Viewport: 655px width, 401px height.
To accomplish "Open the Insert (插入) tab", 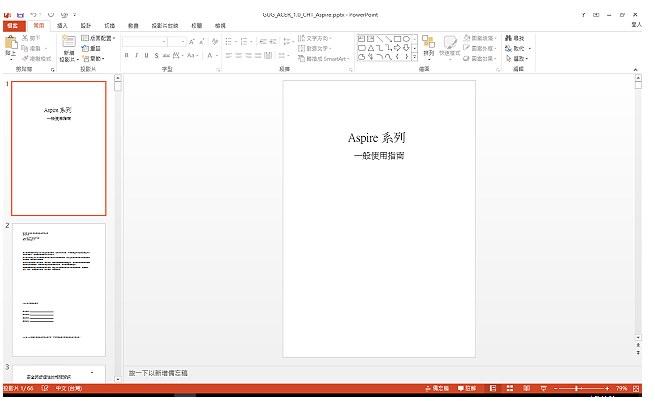I will point(62,25).
